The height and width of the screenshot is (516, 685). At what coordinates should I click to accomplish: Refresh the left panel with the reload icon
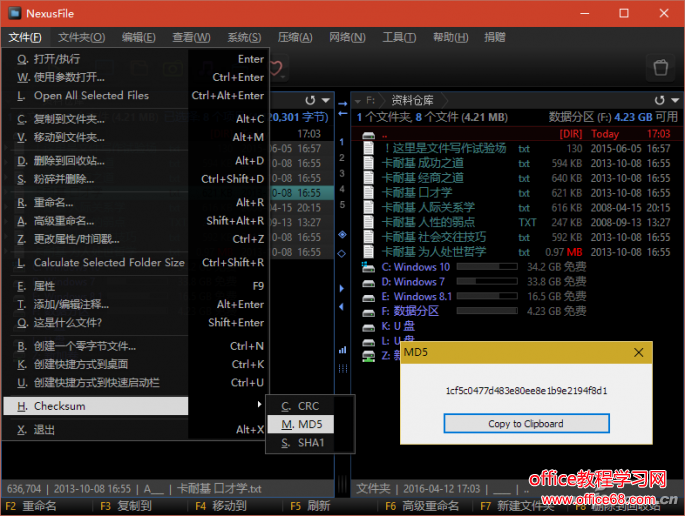[x=310, y=100]
